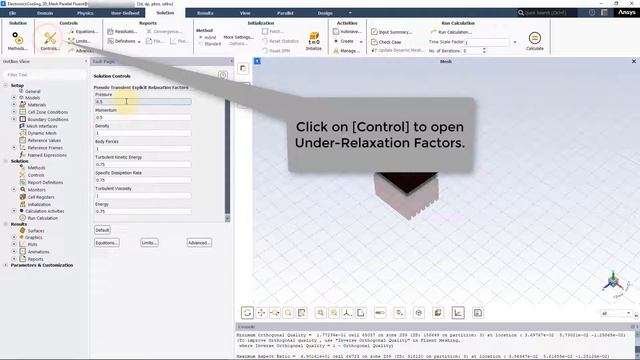This screenshot has width=640, height=360.
Task: Click the zoom-to-box tool in the graphics toolbar
Action: 288,313
